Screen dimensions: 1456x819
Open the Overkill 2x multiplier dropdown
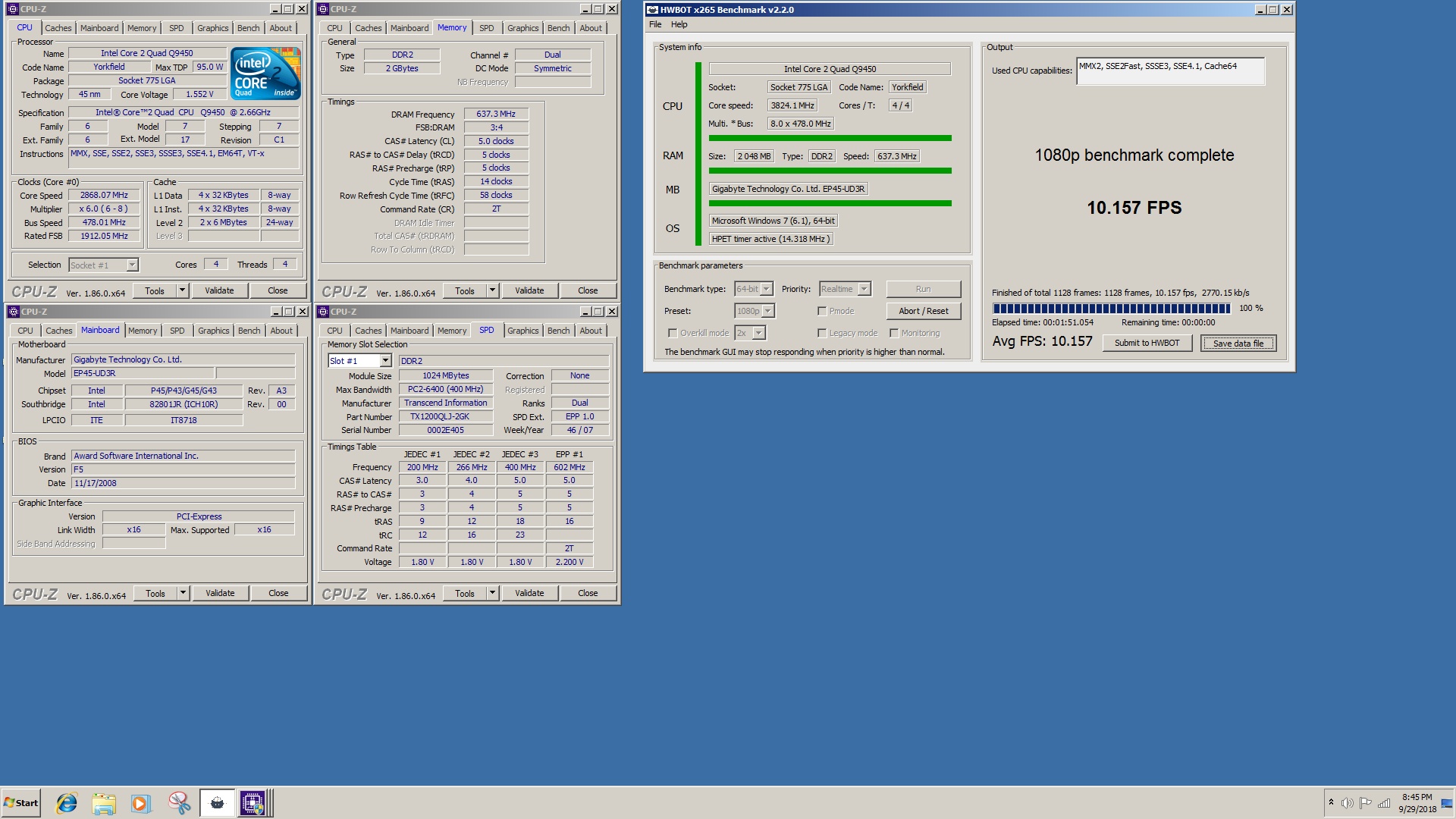(758, 333)
